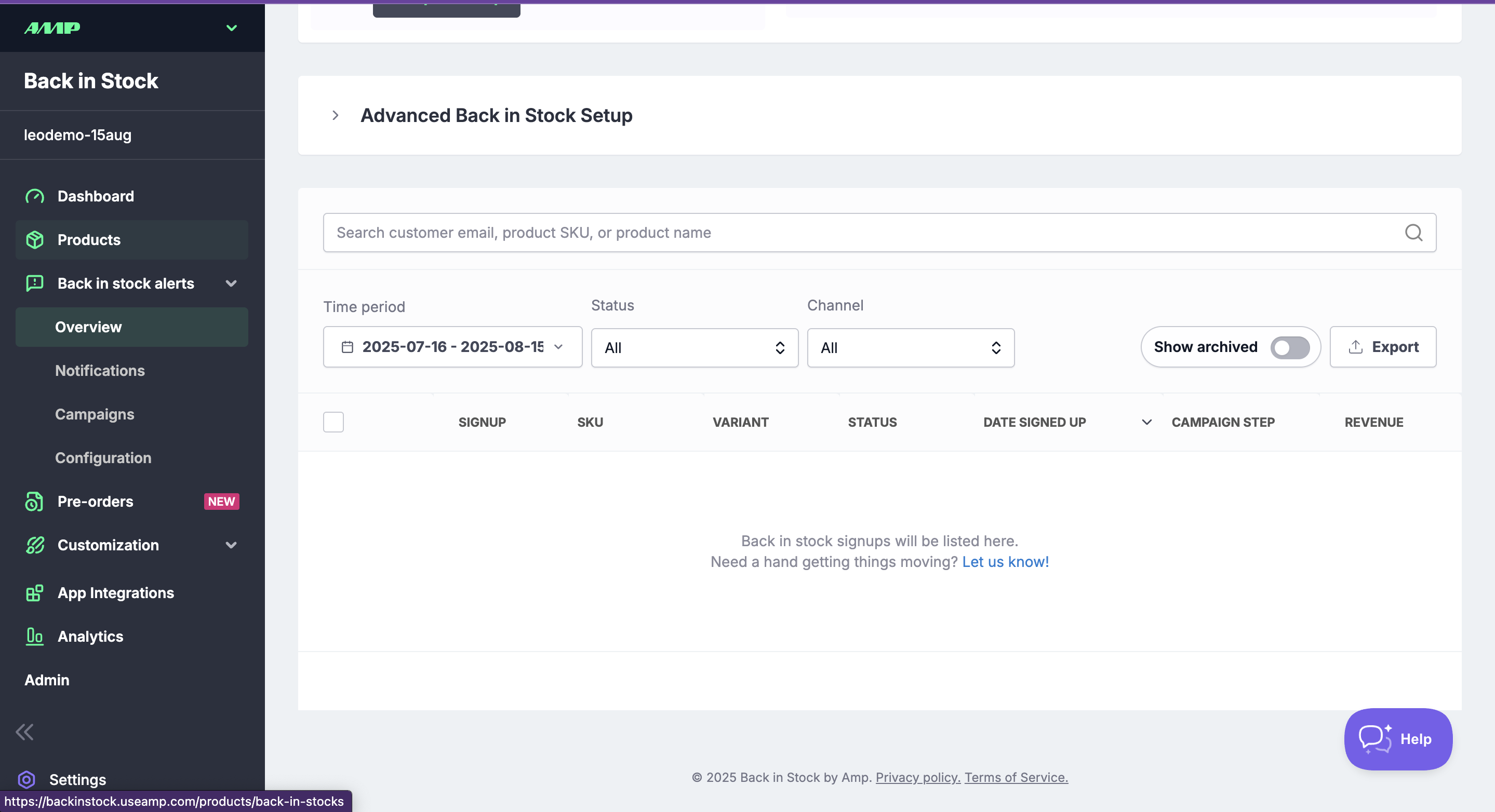Click the Export button

(x=1382, y=347)
